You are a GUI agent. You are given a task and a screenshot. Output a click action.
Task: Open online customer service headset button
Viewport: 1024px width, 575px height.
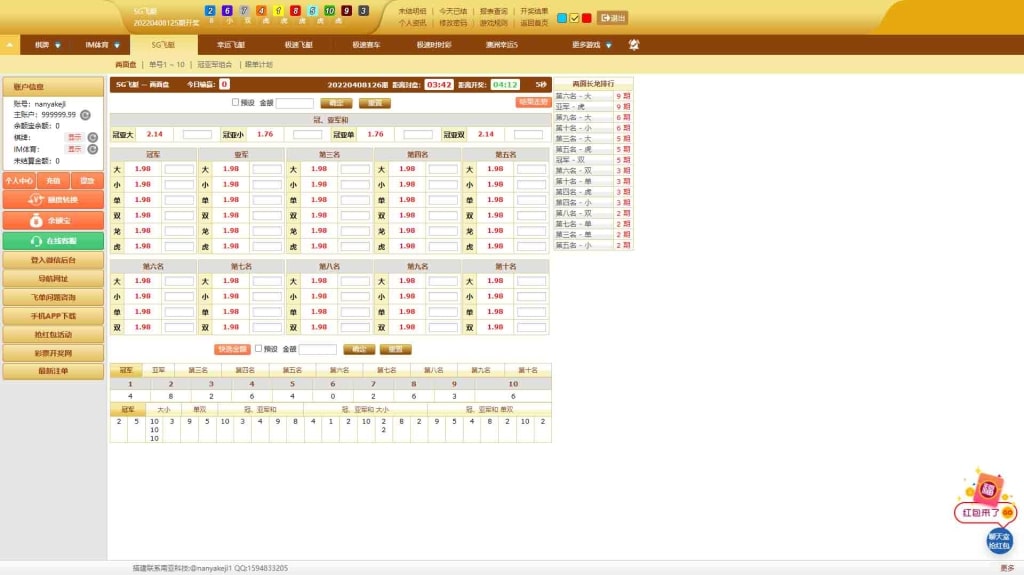(x=53, y=240)
